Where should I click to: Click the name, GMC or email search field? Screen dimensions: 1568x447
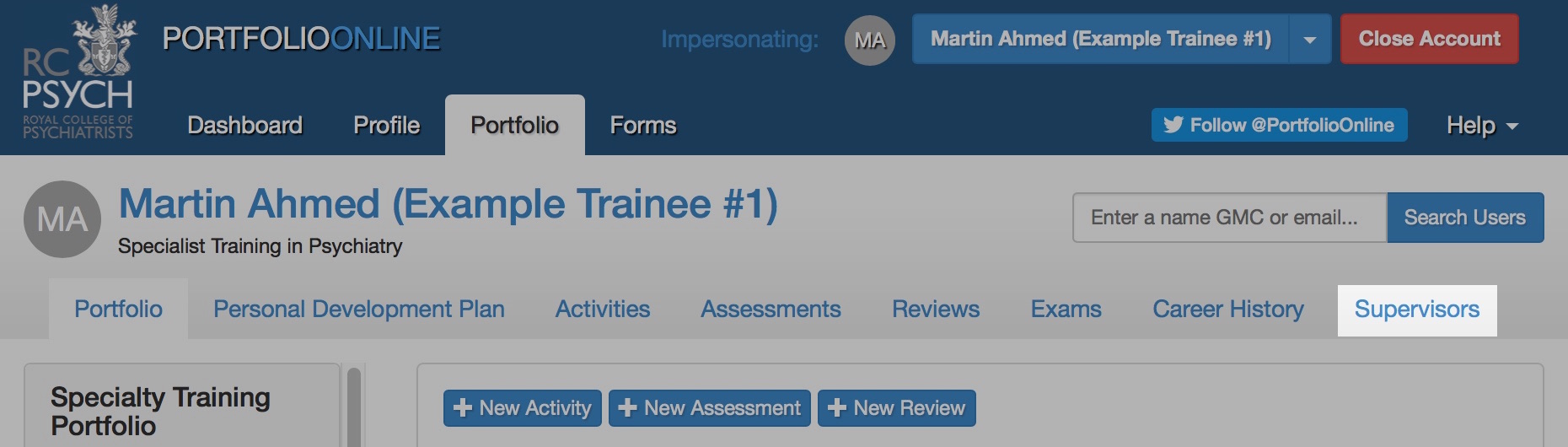1228,218
